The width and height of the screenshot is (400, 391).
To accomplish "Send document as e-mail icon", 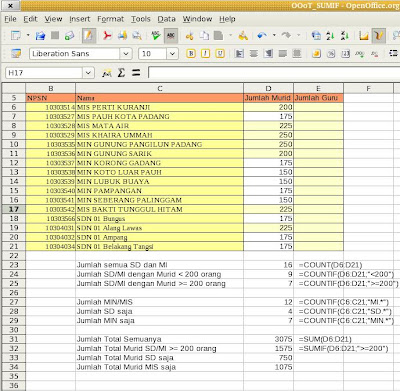I will 69,35.
